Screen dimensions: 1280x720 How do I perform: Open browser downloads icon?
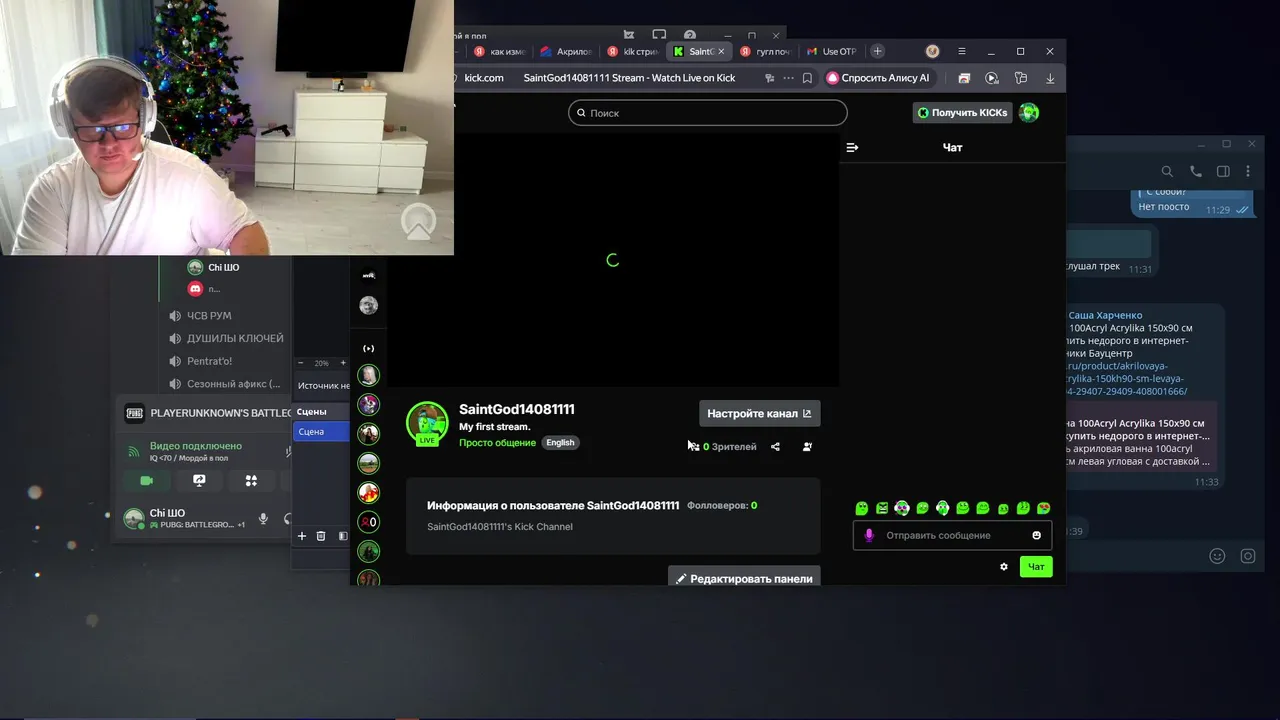pos(1050,78)
